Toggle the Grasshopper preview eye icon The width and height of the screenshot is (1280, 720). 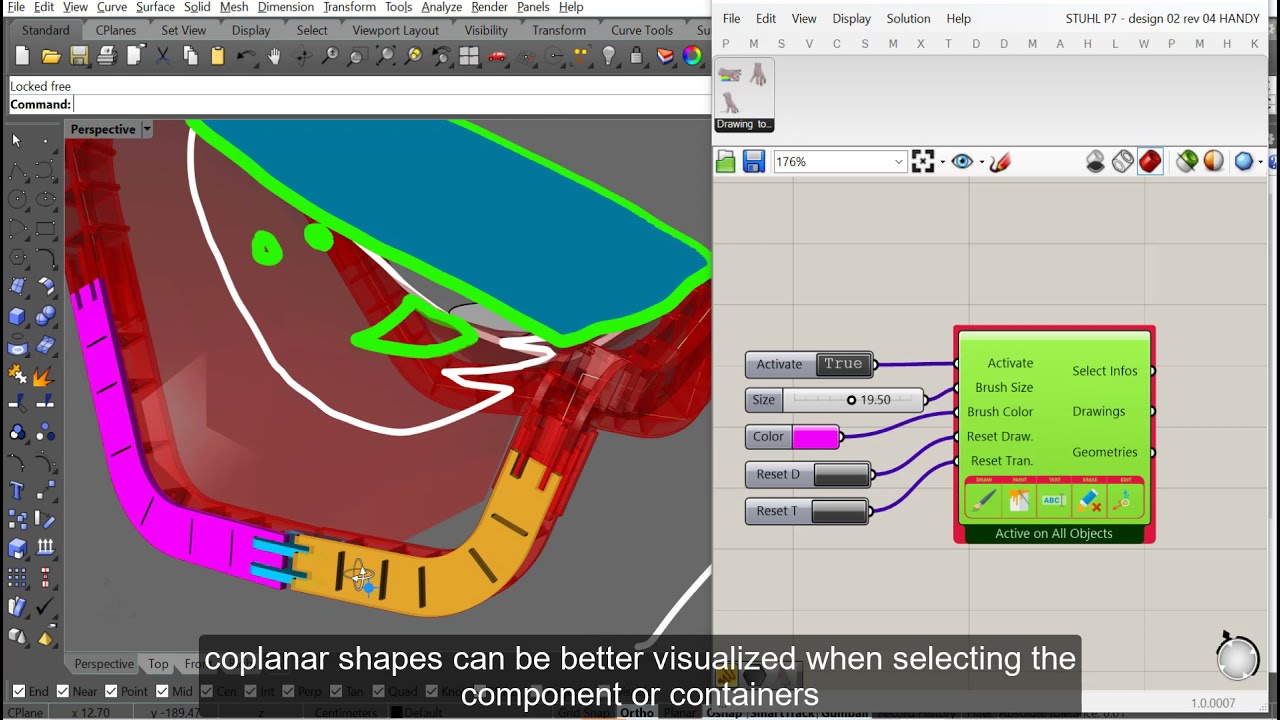click(x=962, y=162)
